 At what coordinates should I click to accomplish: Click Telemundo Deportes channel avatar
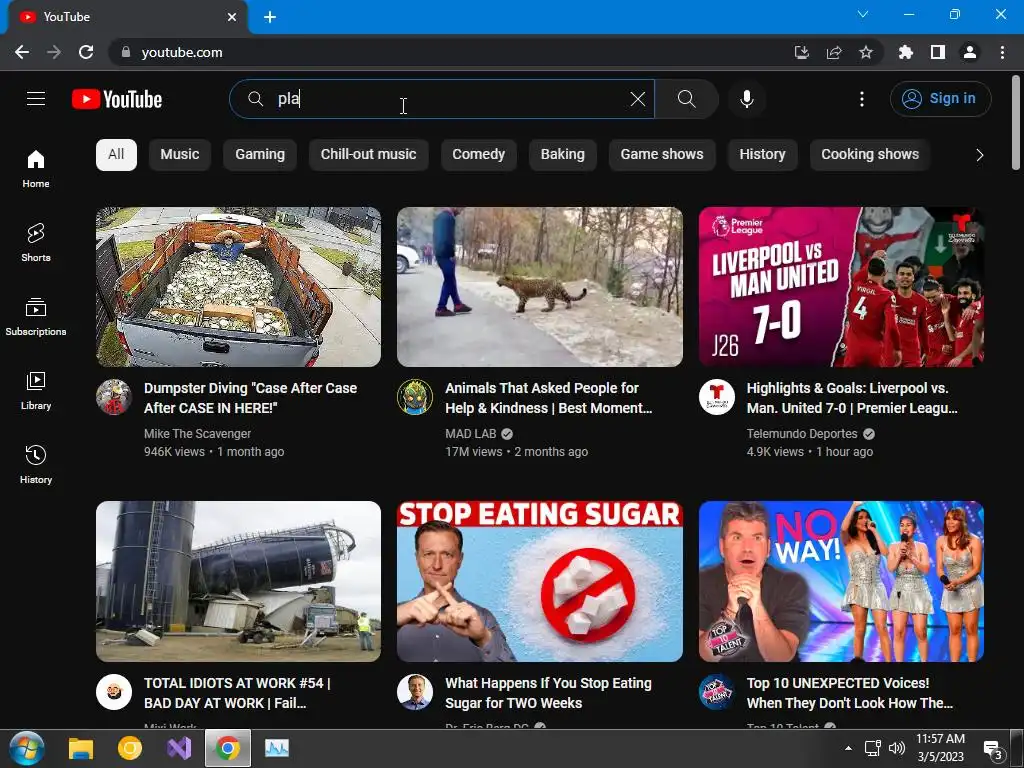click(x=716, y=397)
